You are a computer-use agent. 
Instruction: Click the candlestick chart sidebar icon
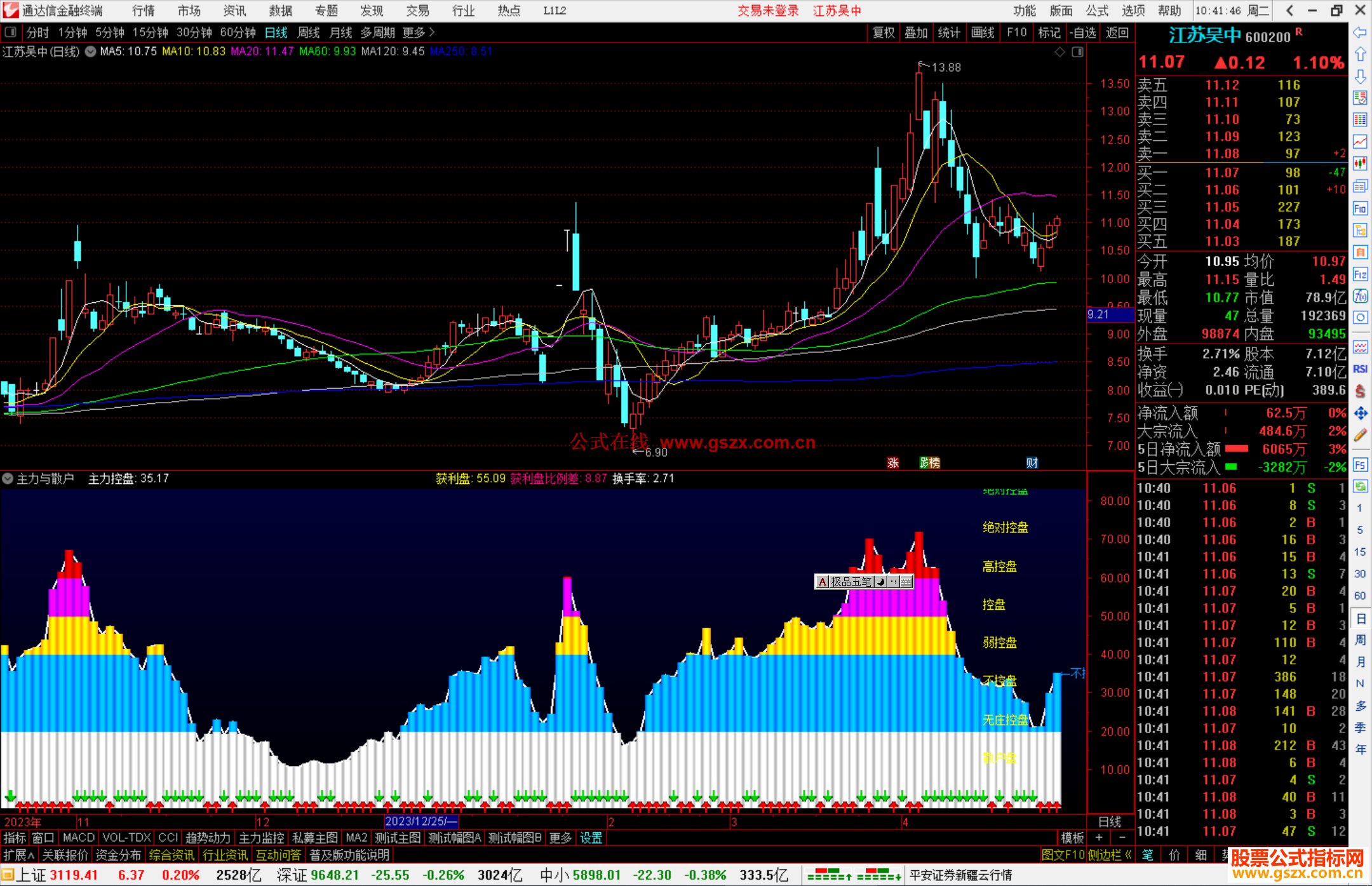[x=1360, y=163]
